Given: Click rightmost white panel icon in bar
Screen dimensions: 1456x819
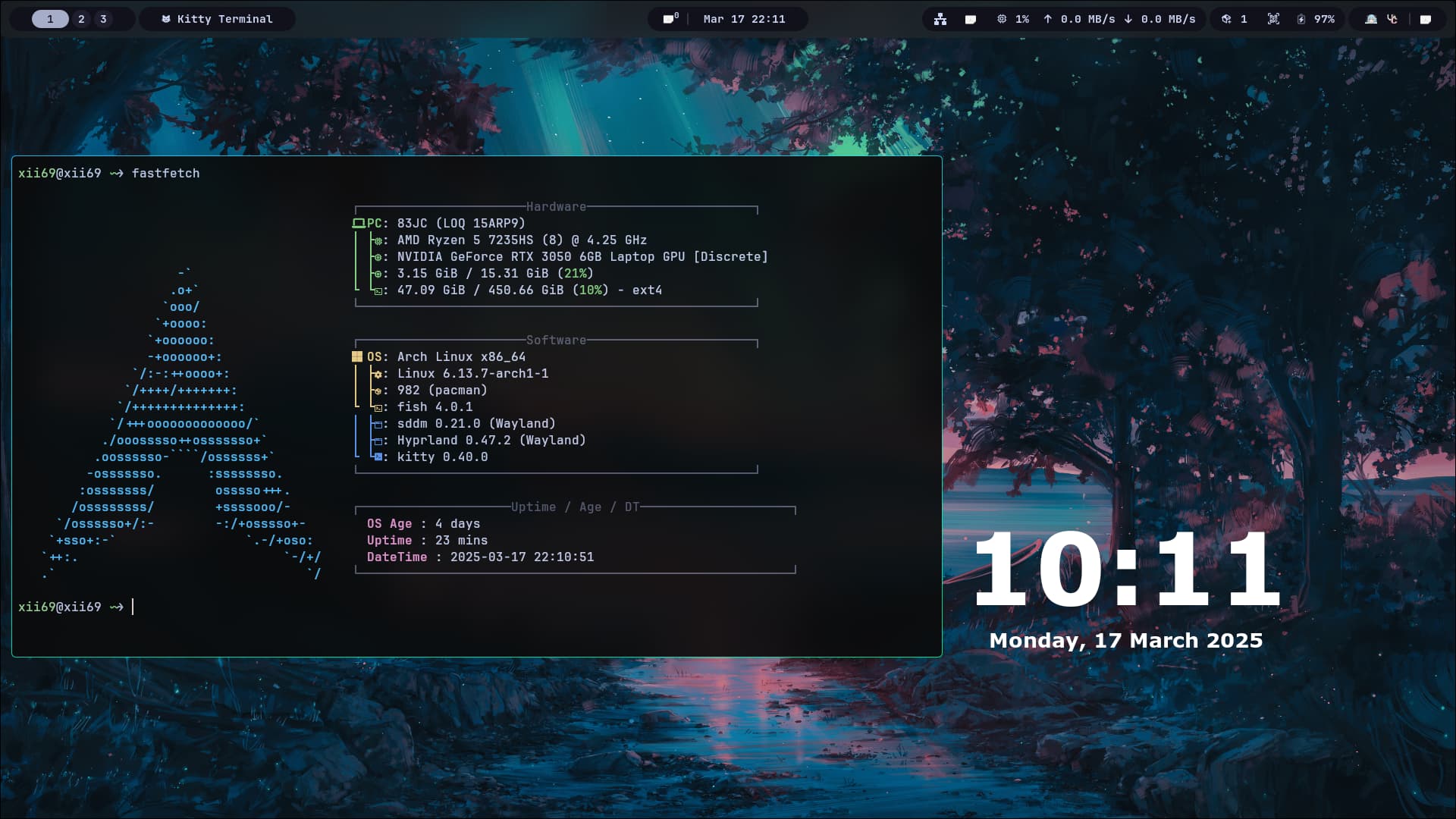Looking at the screenshot, I should click(1426, 19).
